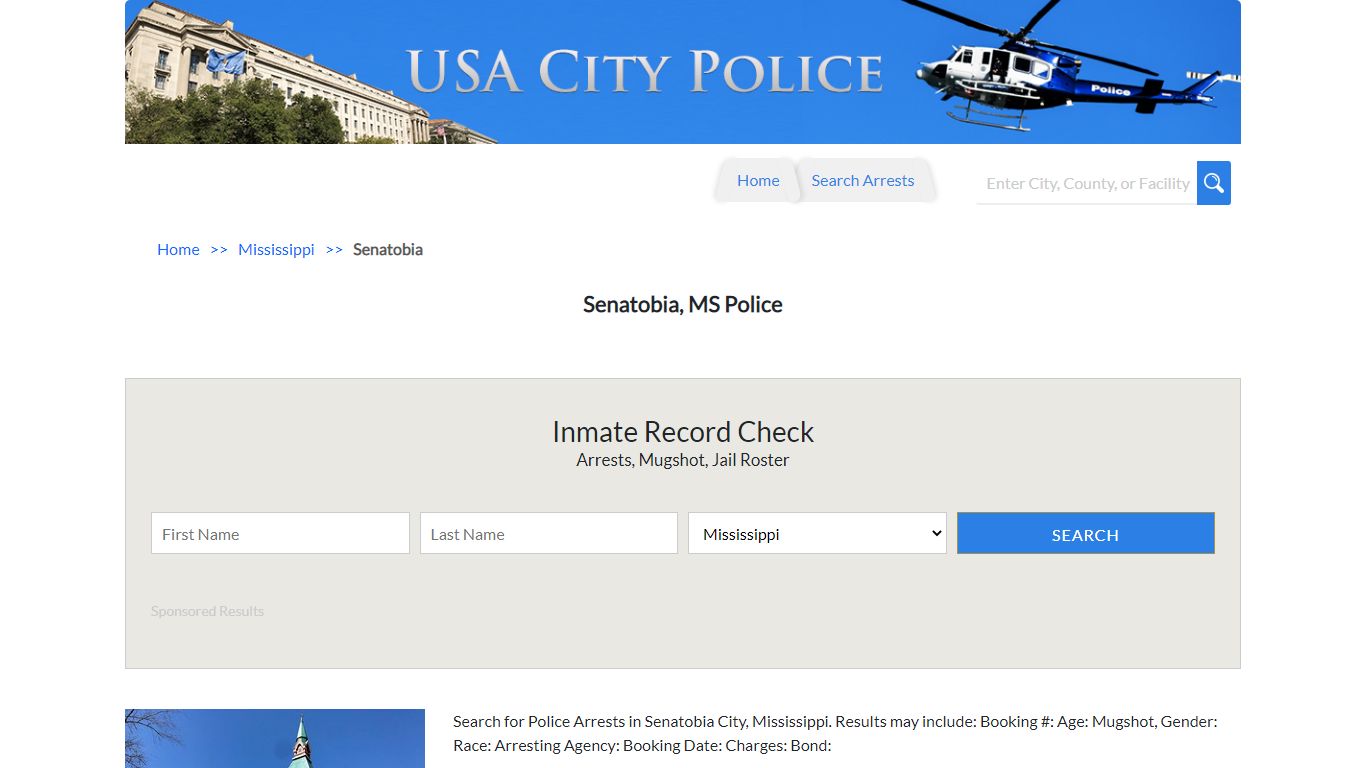Open the Search Arrests navigation tab
Screen dimensions: 1366x768
pyautogui.click(x=862, y=180)
